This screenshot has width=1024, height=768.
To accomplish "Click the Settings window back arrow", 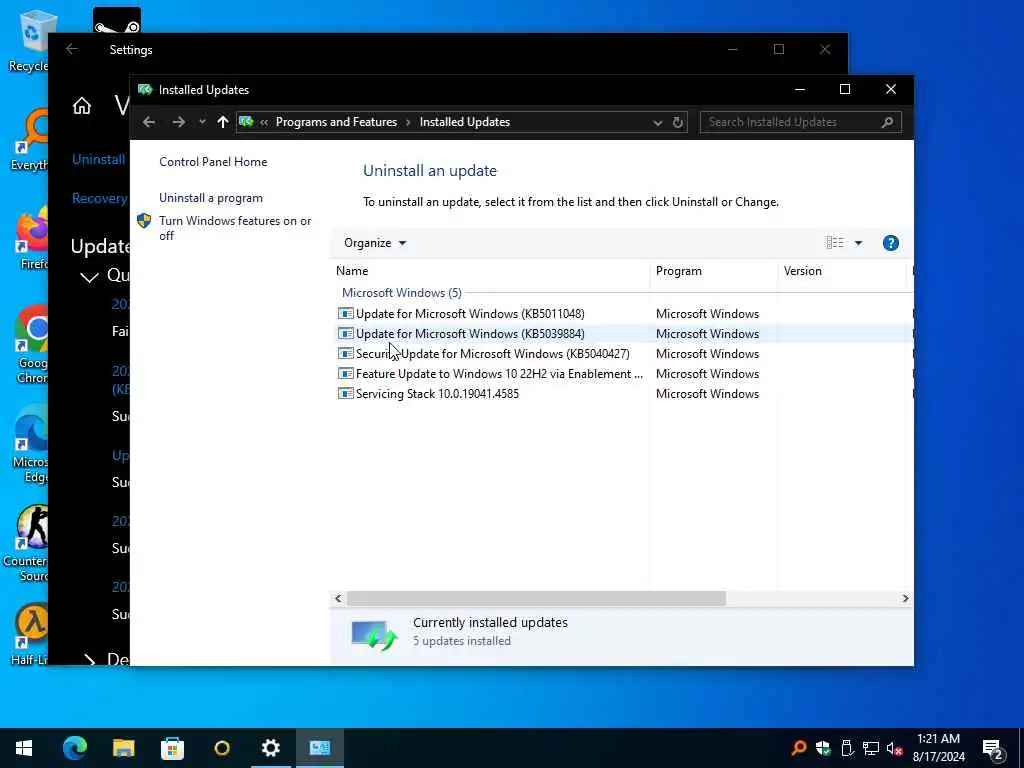I will tap(72, 49).
